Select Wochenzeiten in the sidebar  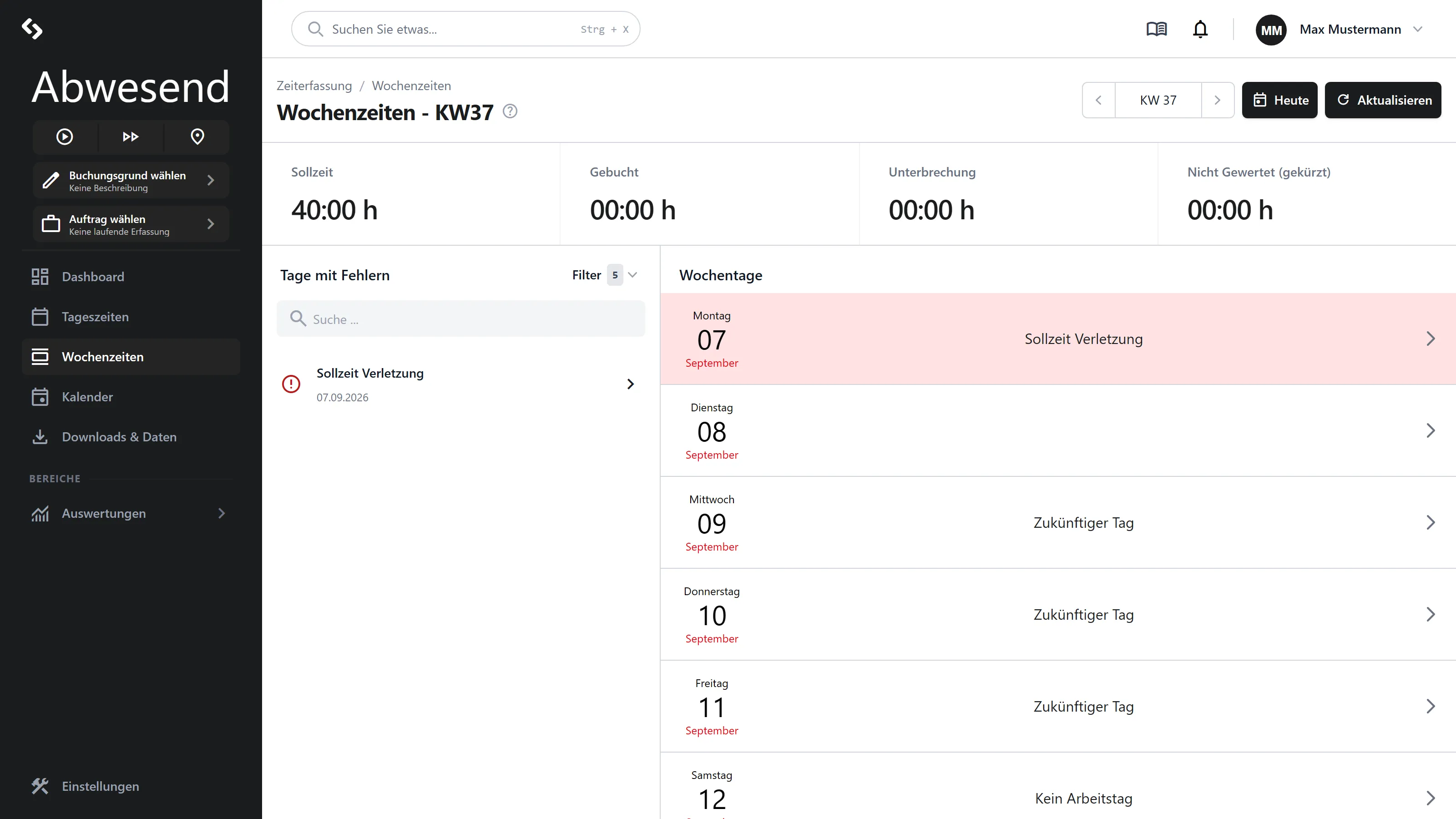131,357
